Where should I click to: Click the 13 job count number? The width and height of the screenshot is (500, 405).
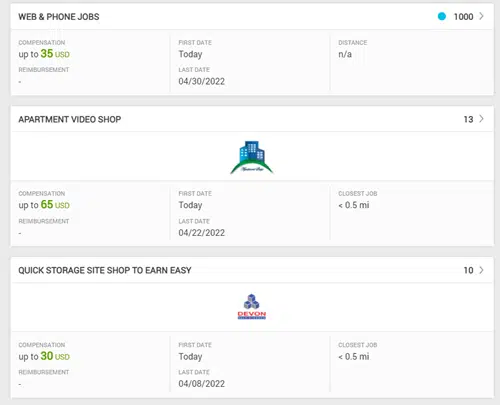coord(468,119)
